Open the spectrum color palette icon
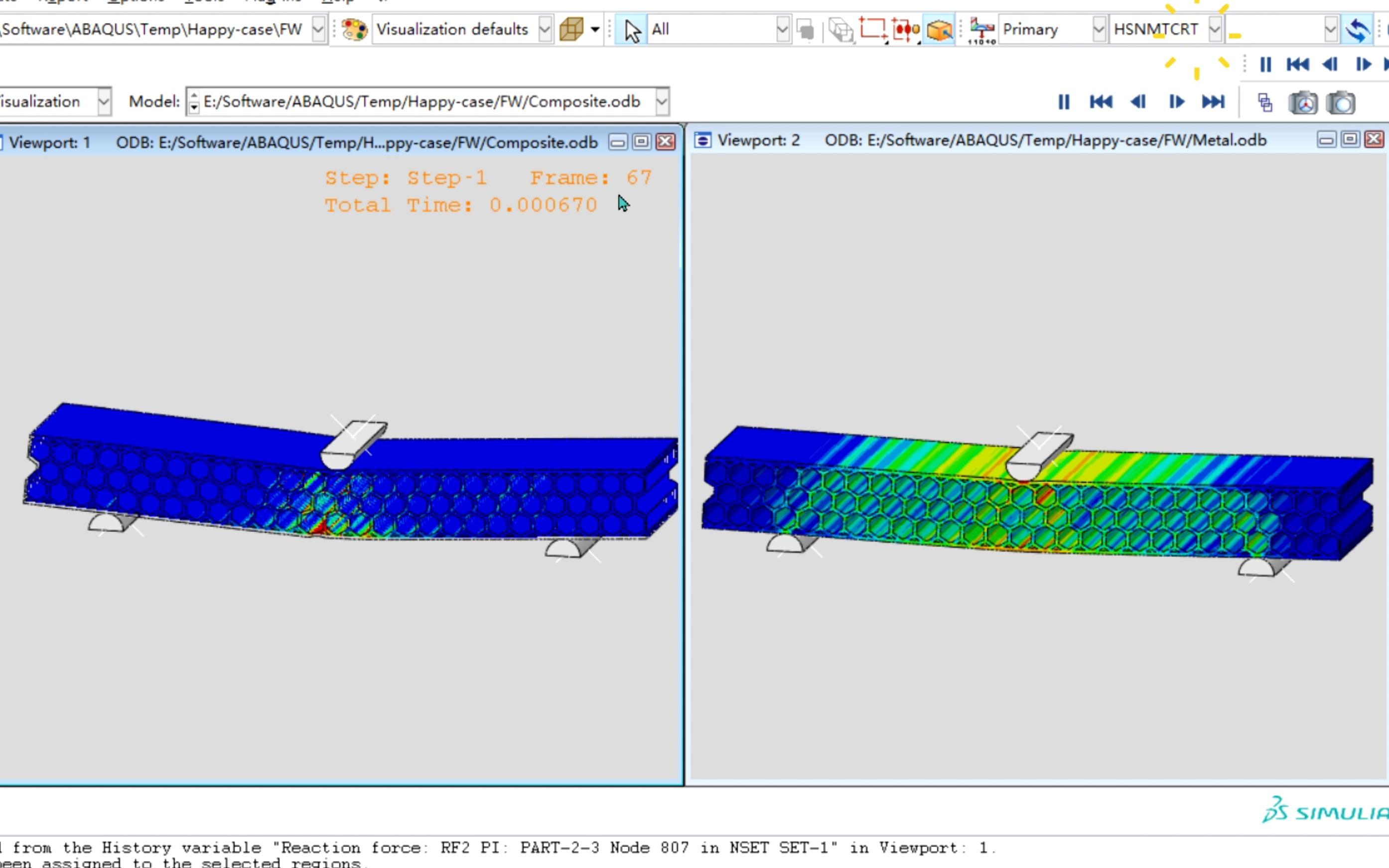 tap(354, 29)
